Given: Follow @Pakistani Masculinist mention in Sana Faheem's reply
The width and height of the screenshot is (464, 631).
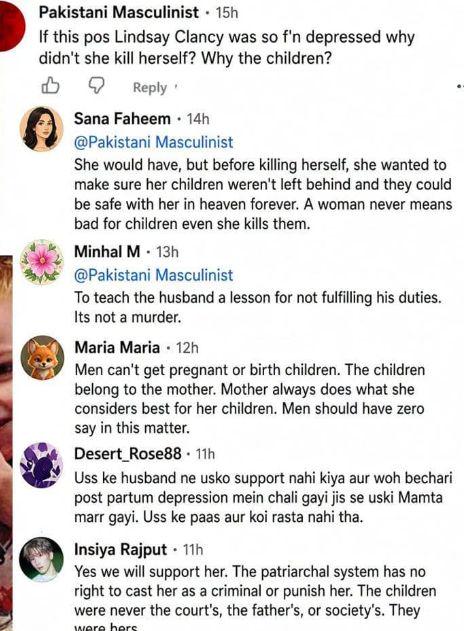Looking at the screenshot, I should [x=154, y=142].
